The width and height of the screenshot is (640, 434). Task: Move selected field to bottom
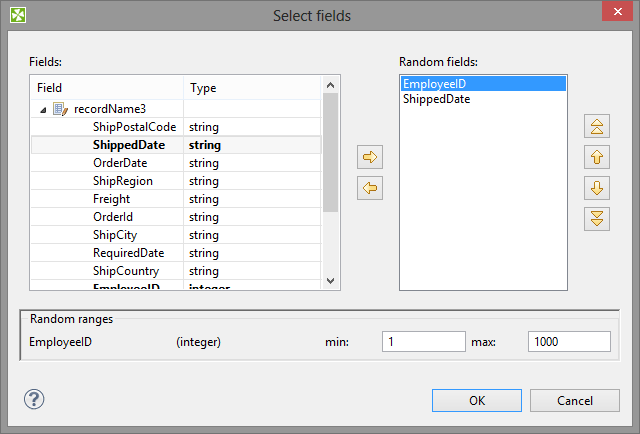[597, 218]
